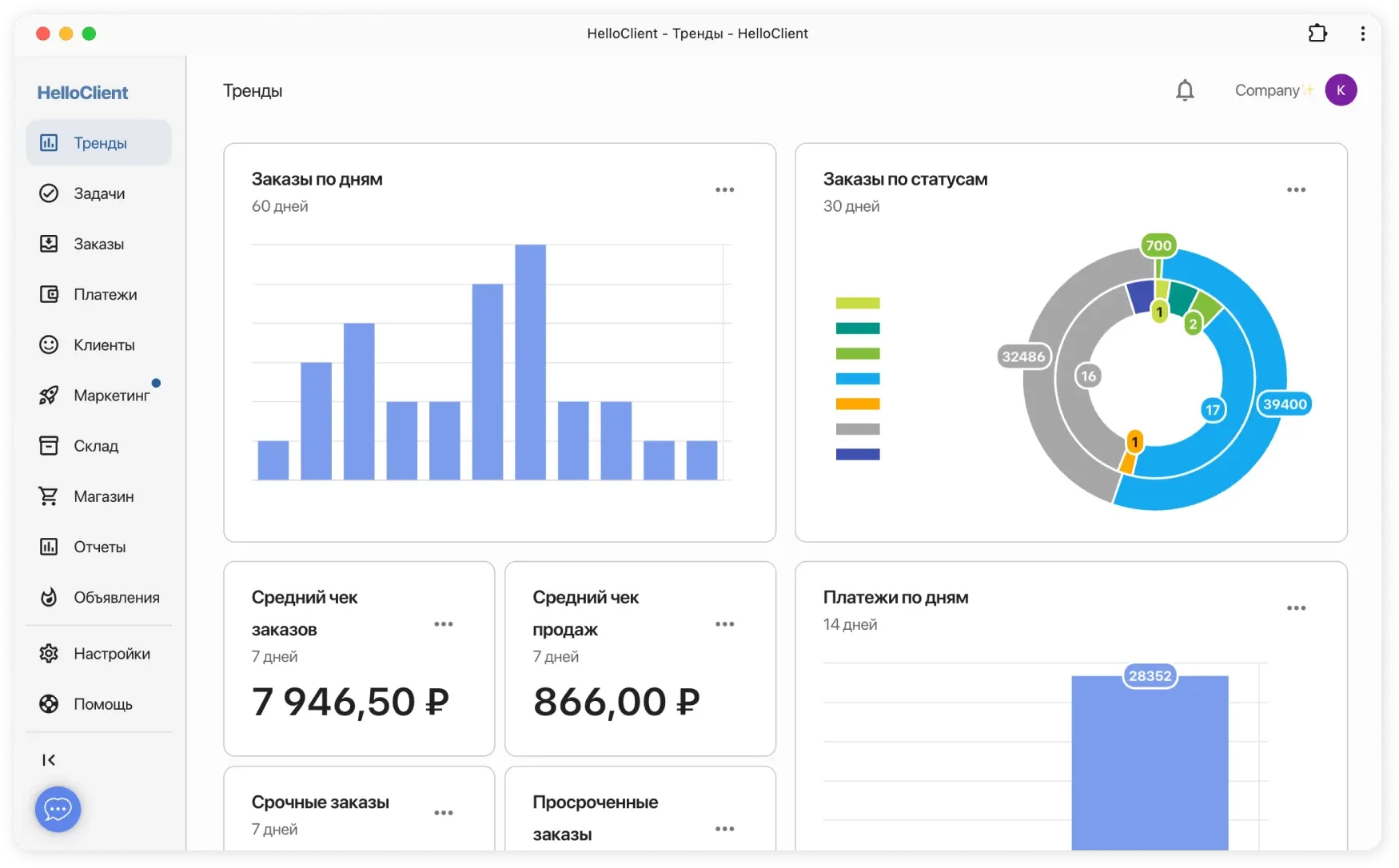Click the Магазин shopping cart icon
Image resolution: width=1399 pixels, height=868 pixels.
tap(49, 496)
